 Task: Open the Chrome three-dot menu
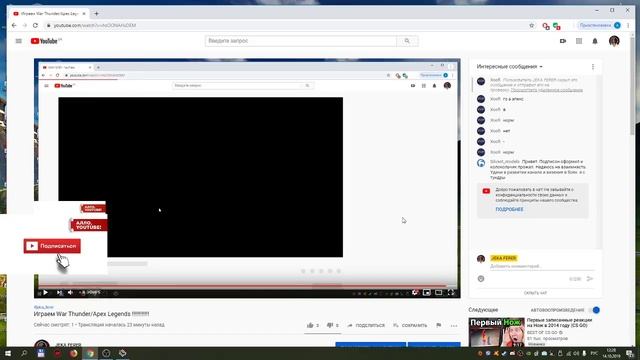tap(628, 25)
